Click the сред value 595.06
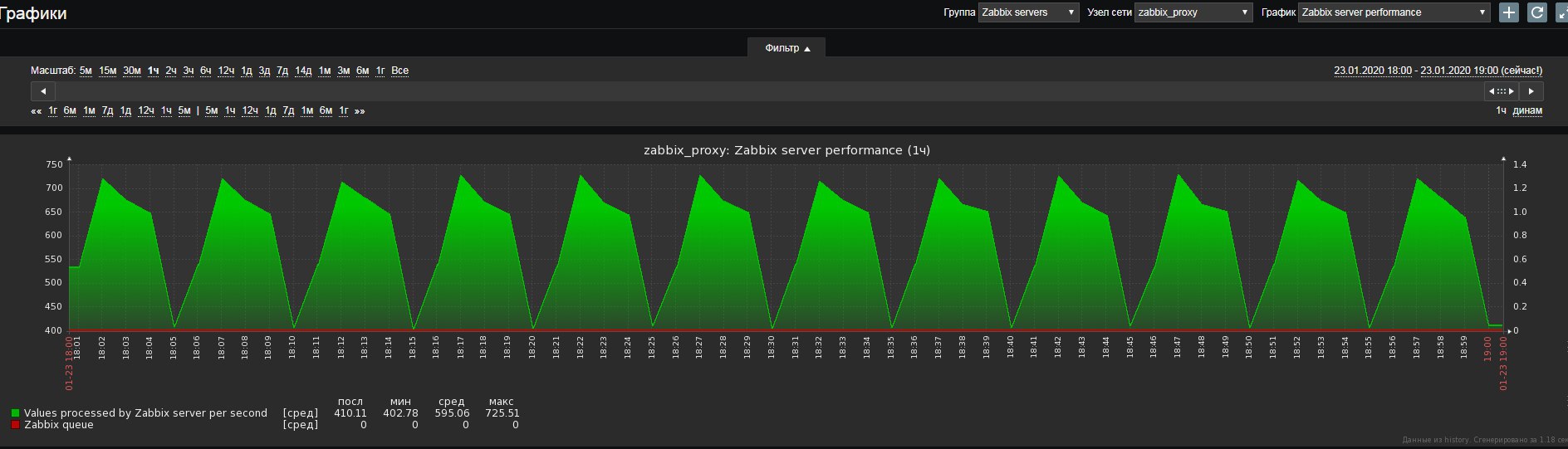This screenshot has width=1568, height=449. click(452, 413)
